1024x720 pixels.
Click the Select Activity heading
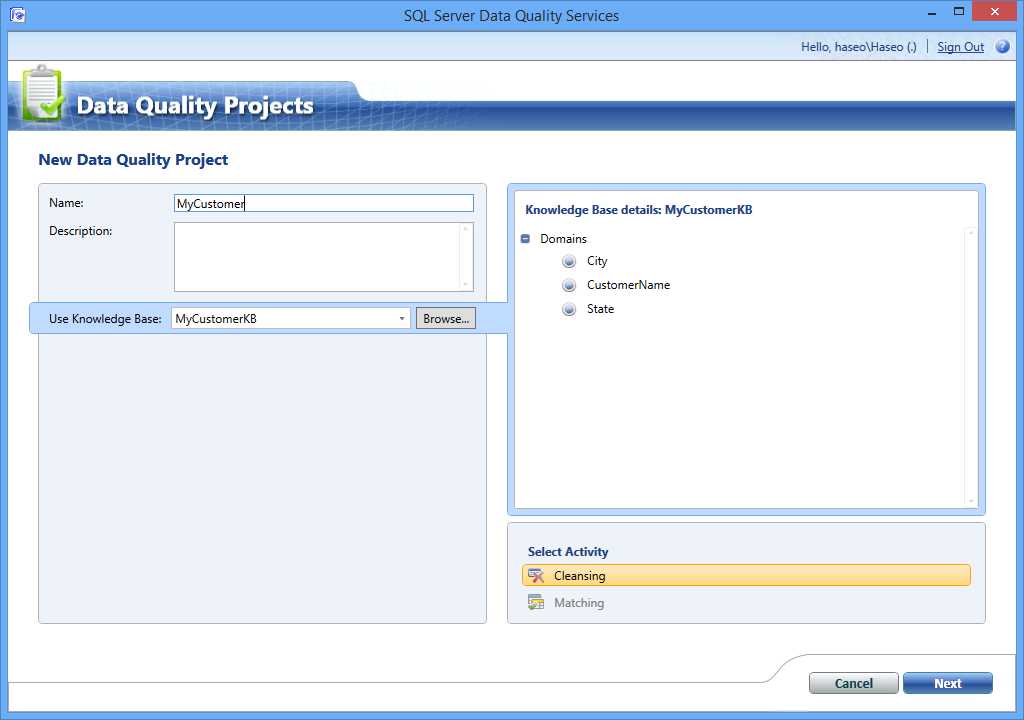(568, 551)
